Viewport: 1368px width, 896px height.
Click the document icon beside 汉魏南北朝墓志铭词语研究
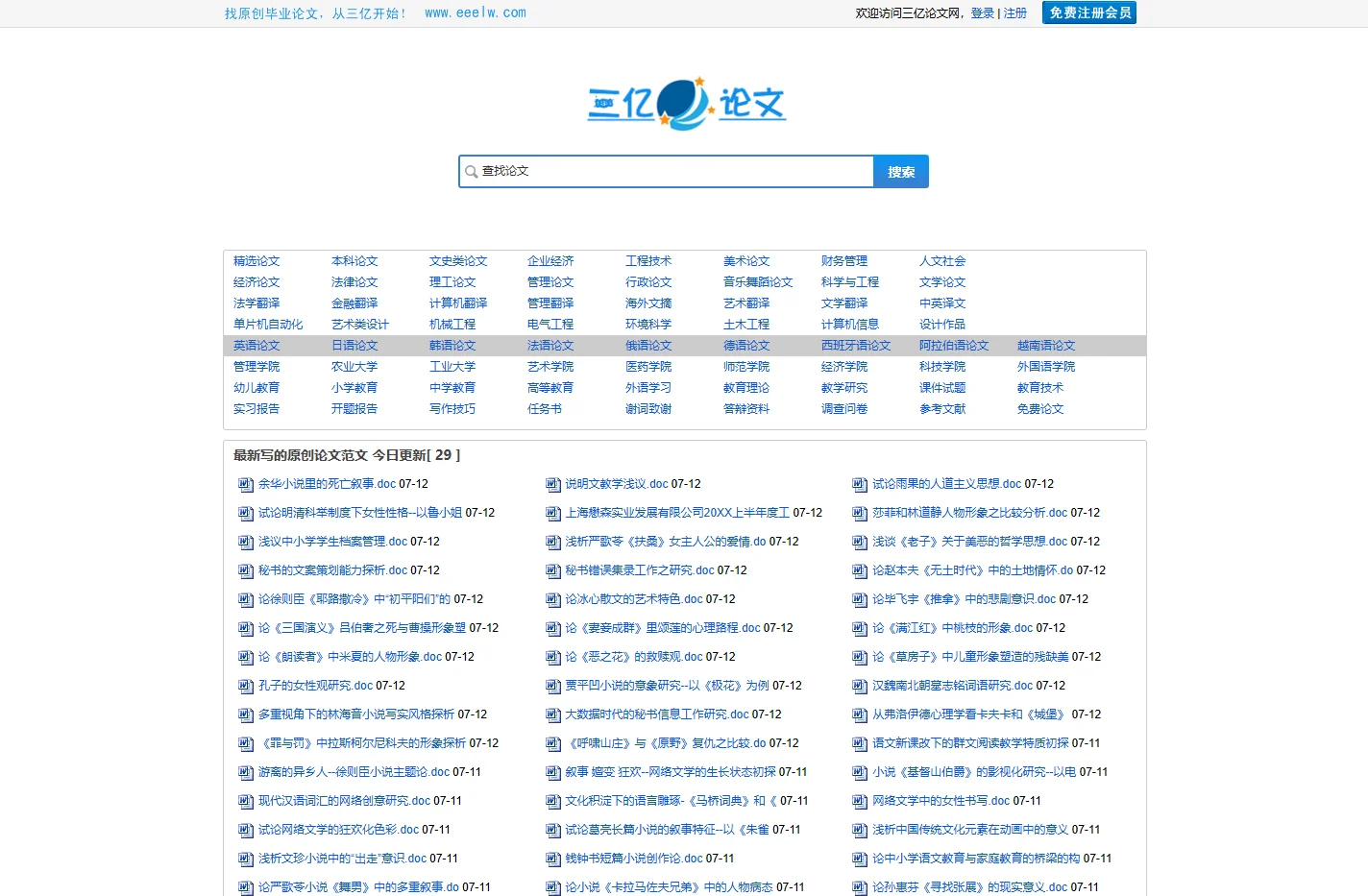point(860,687)
